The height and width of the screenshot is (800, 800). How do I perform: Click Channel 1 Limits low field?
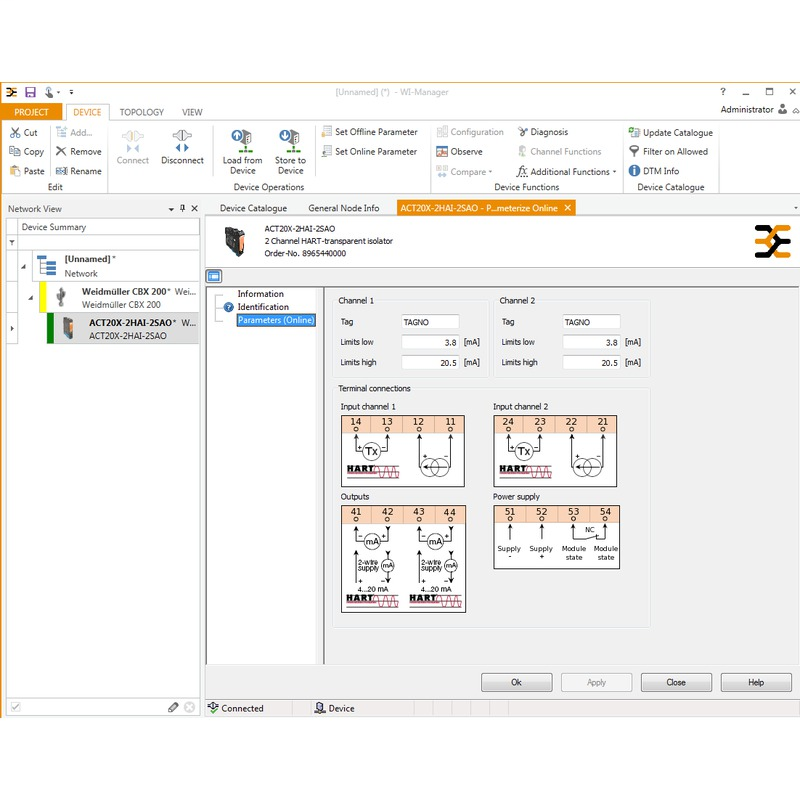tap(430, 342)
